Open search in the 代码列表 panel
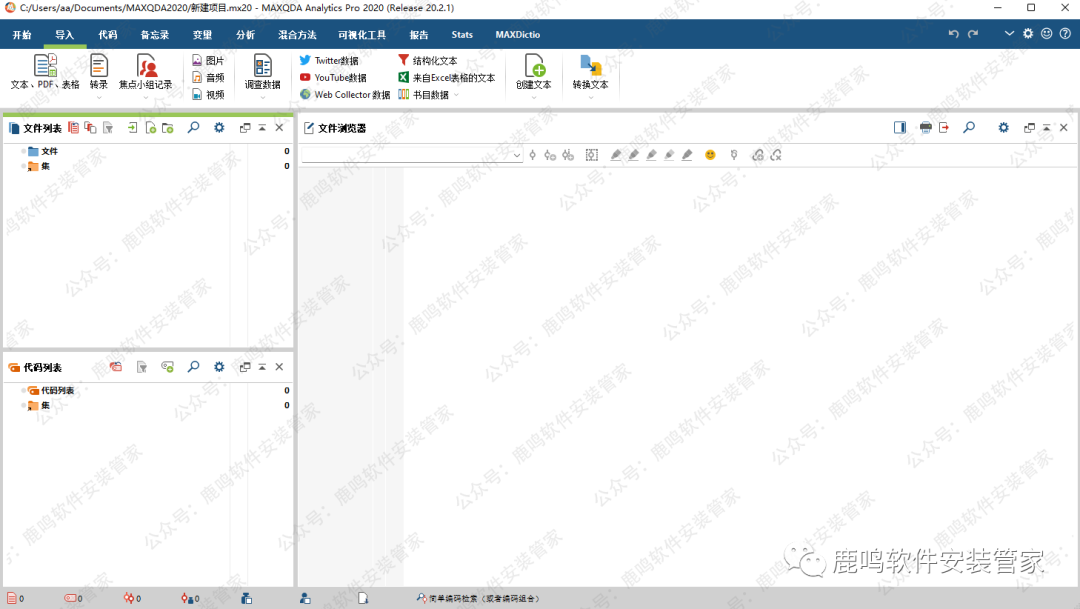Image resolution: width=1080 pixels, height=609 pixels. pyautogui.click(x=194, y=367)
